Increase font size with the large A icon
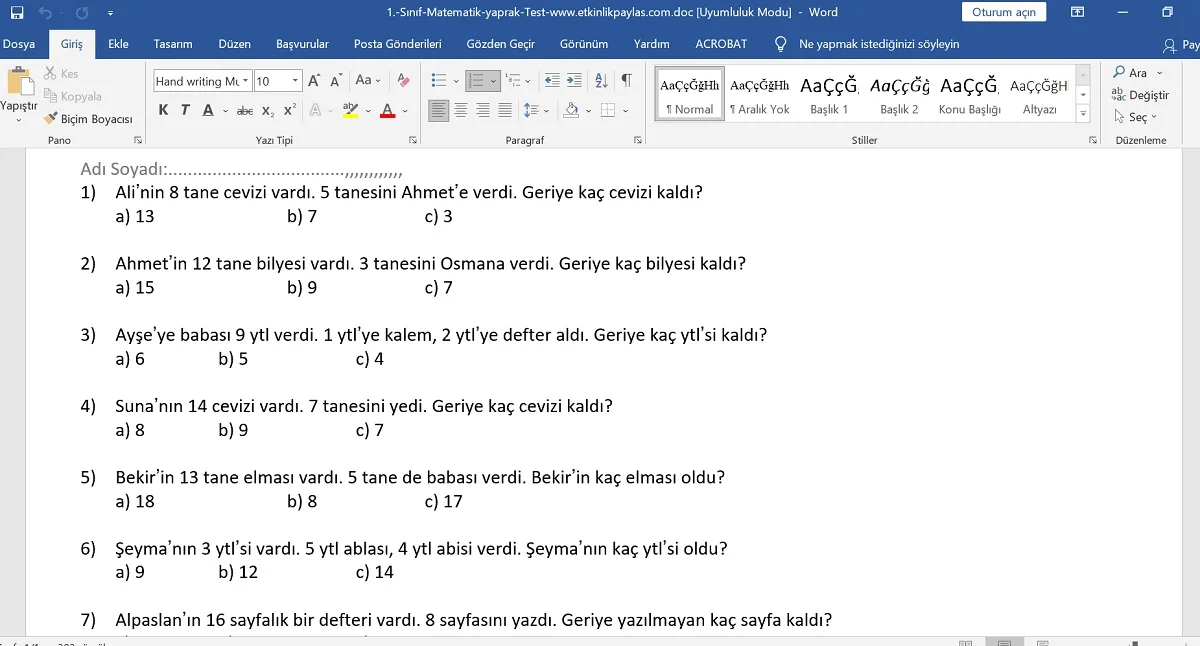The height and width of the screenshot is (646, 1200). 314,81
